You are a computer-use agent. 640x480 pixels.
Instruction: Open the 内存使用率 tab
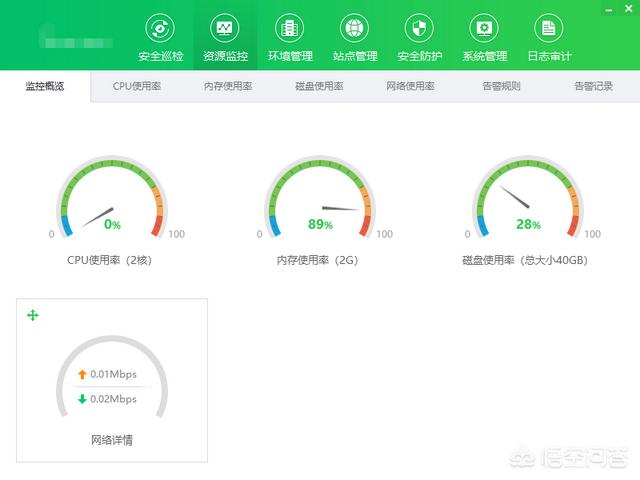tap(228, 87)
